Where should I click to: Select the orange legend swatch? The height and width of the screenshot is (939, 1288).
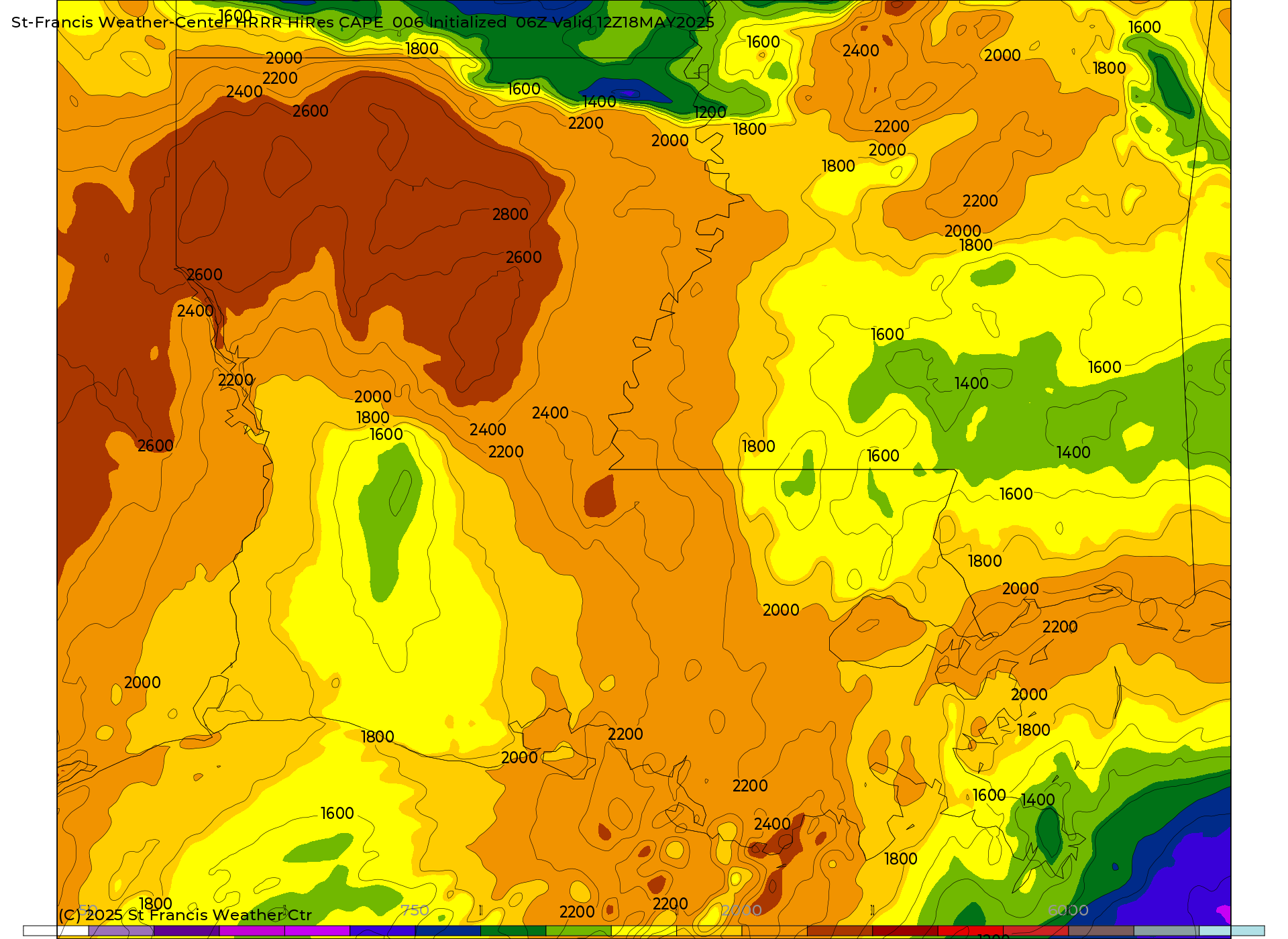(x=774, y=931)
